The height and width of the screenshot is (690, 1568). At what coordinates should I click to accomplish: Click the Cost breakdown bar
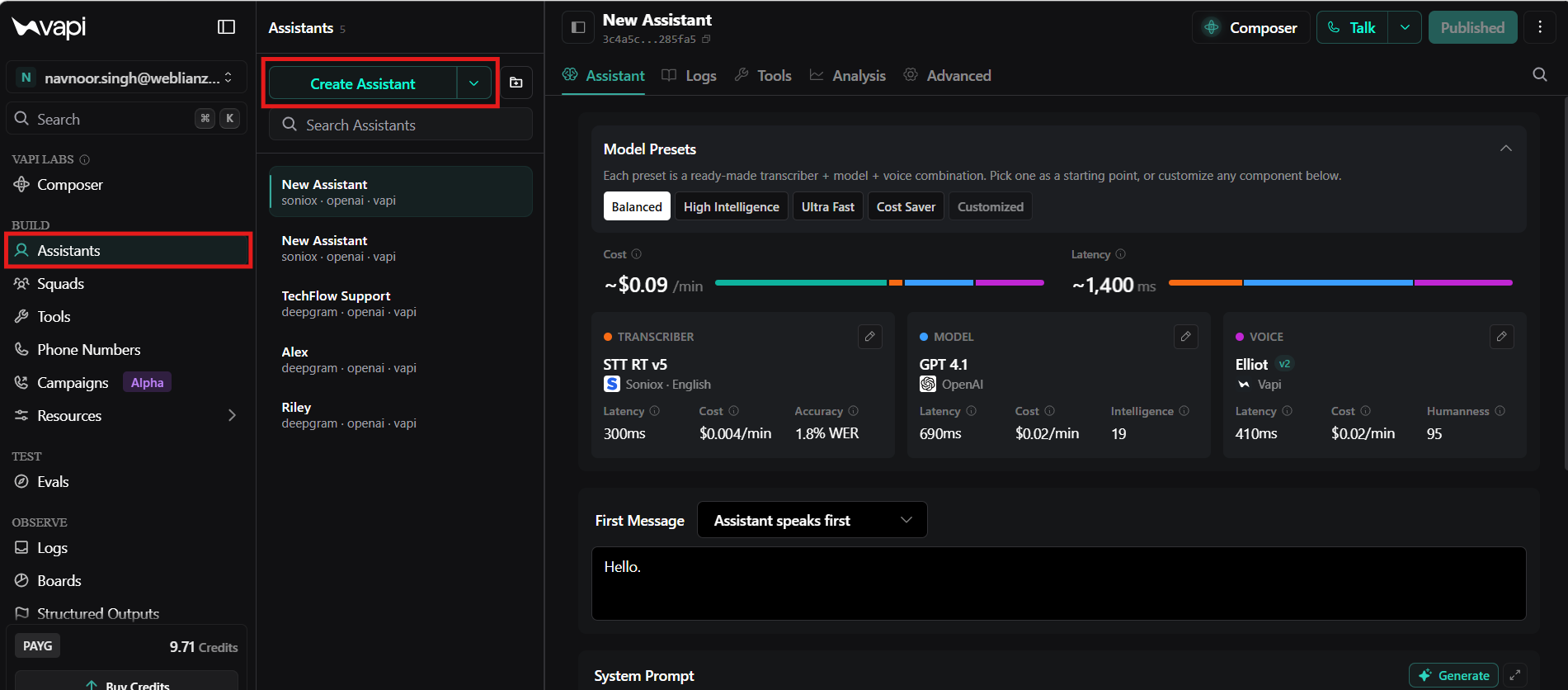pos(879,283)
